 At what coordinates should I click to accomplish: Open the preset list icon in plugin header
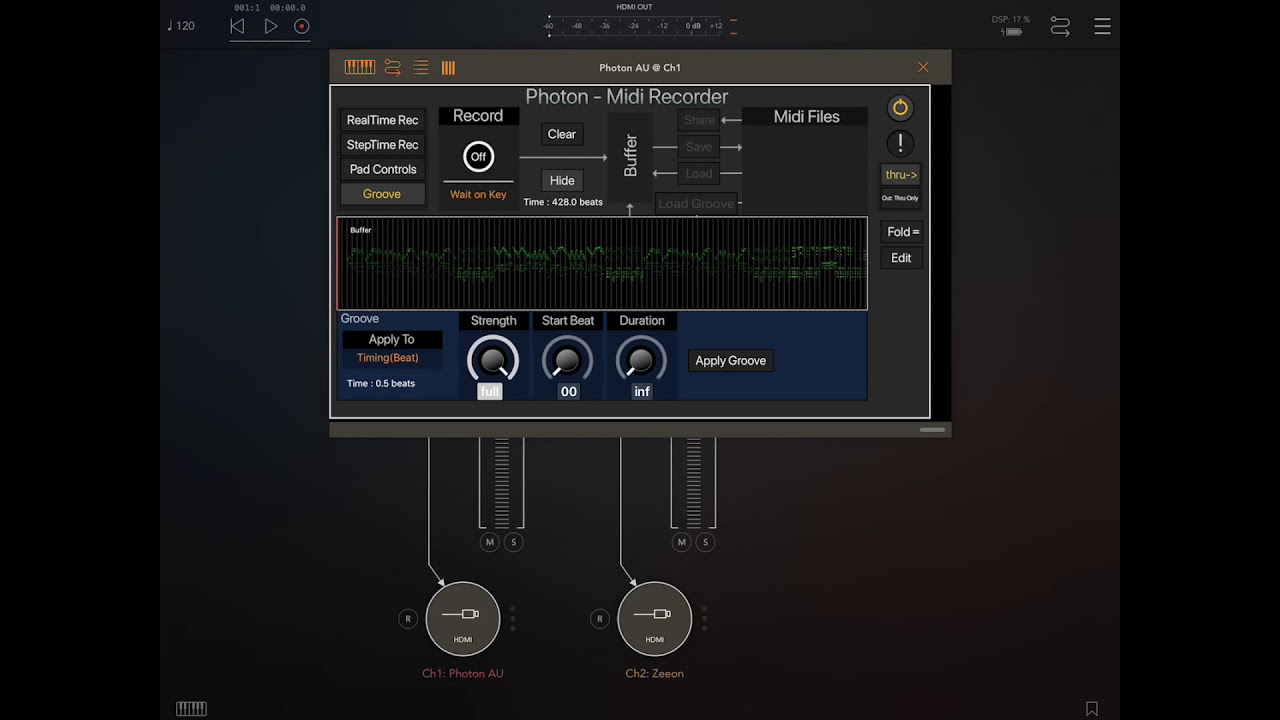(421, 67)
